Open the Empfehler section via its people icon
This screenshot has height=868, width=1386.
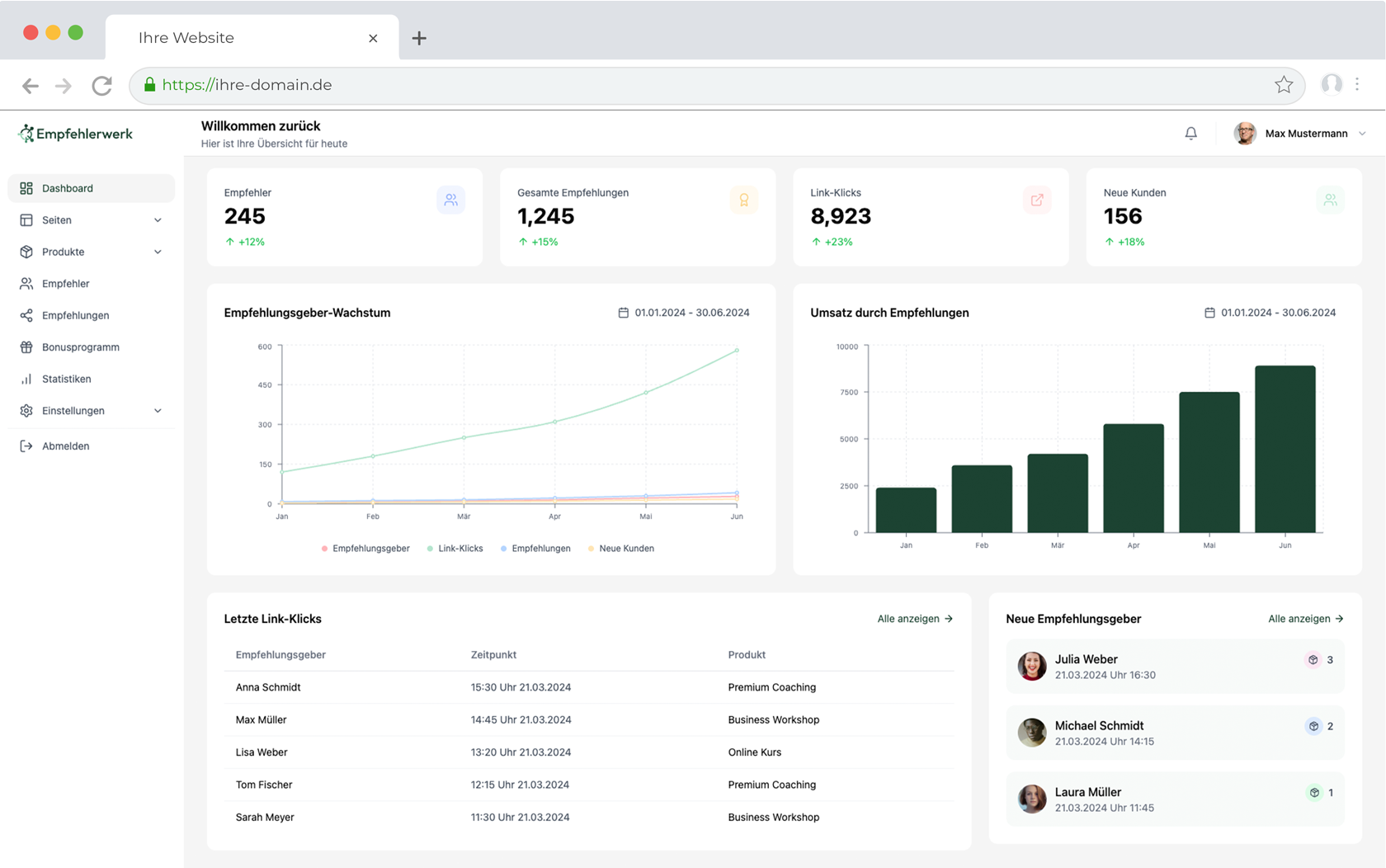[x=26, y=283]
